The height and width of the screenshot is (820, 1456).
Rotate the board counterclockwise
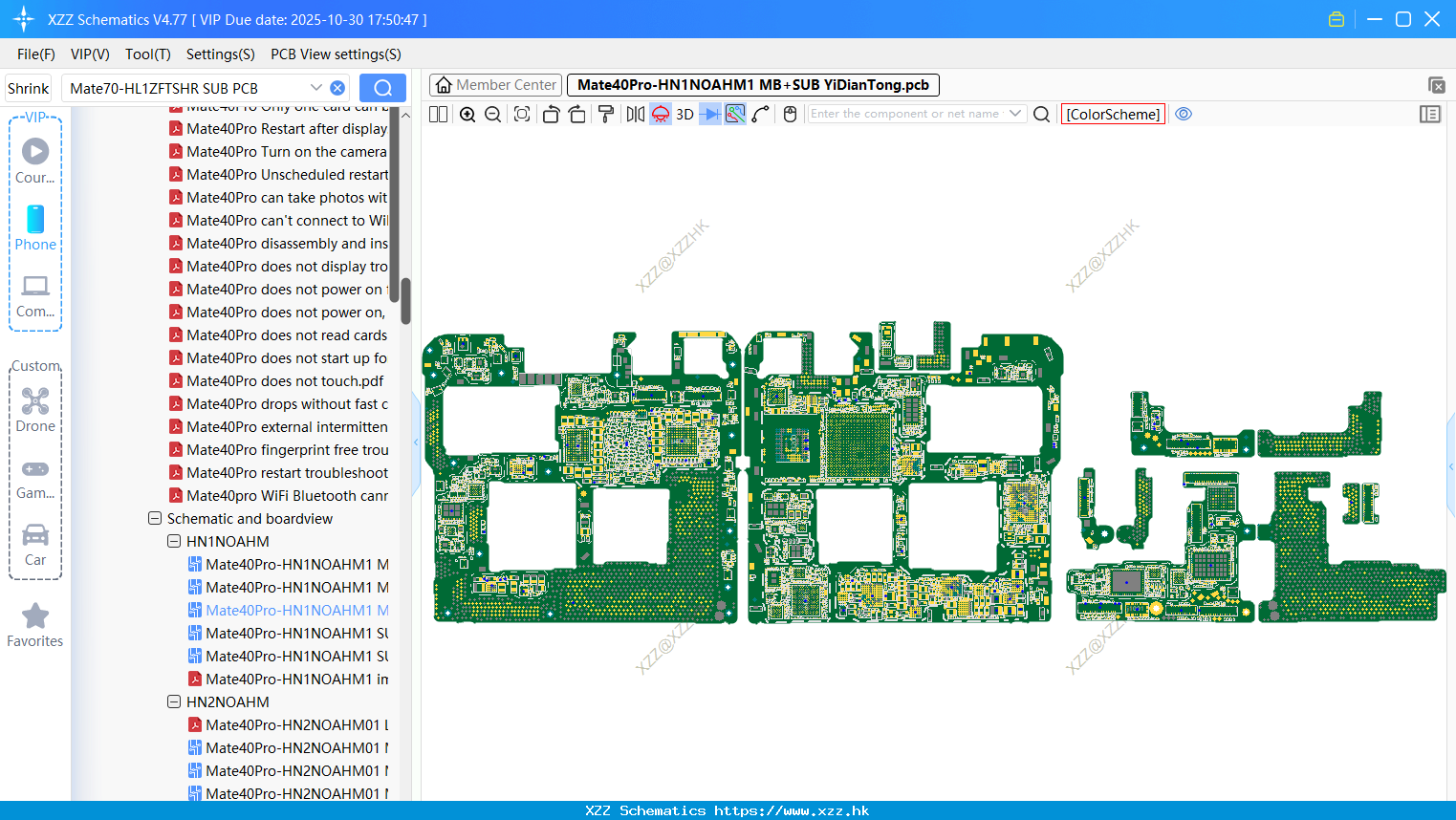click(x=551, y=114)
